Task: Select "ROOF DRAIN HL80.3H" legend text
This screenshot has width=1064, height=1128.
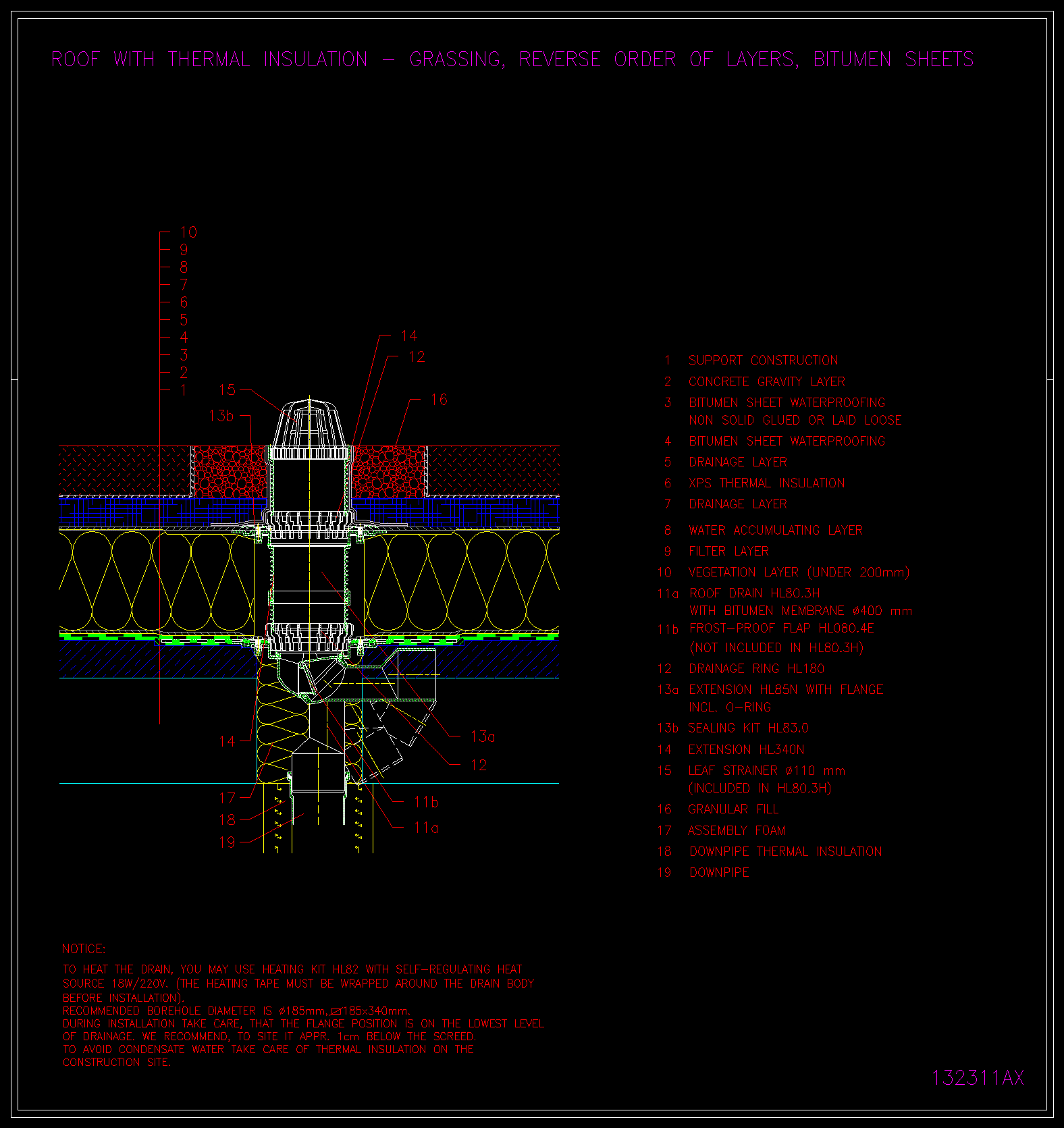Action: (754, 593)
